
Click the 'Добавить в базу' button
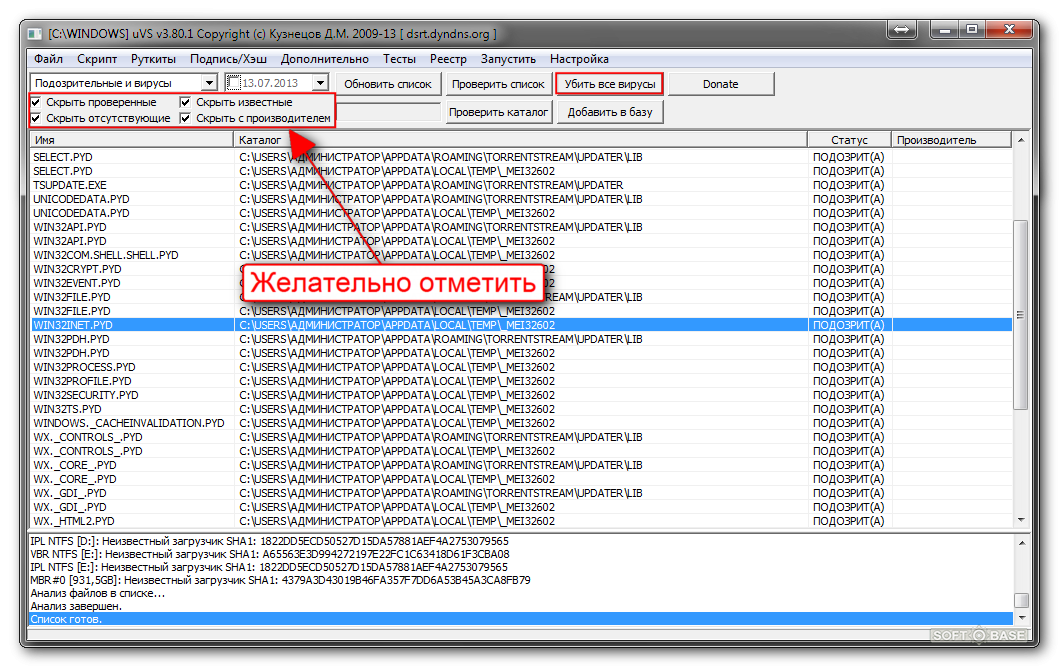609,112
